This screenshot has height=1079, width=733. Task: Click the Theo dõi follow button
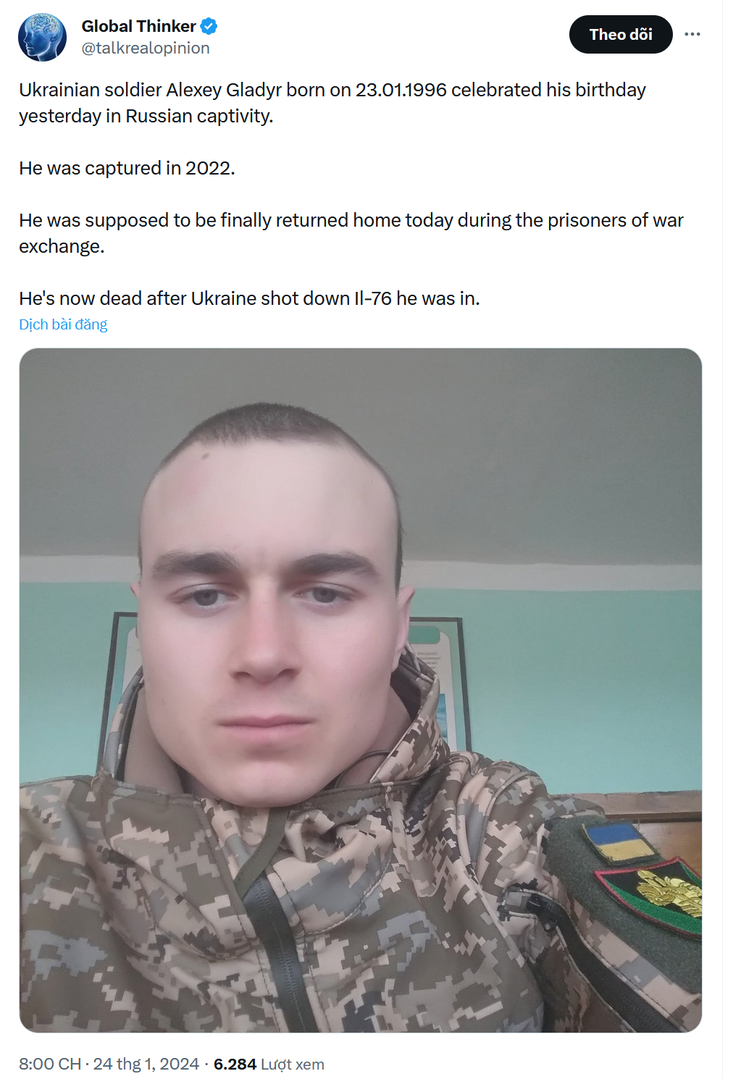[x=620, y=34]
